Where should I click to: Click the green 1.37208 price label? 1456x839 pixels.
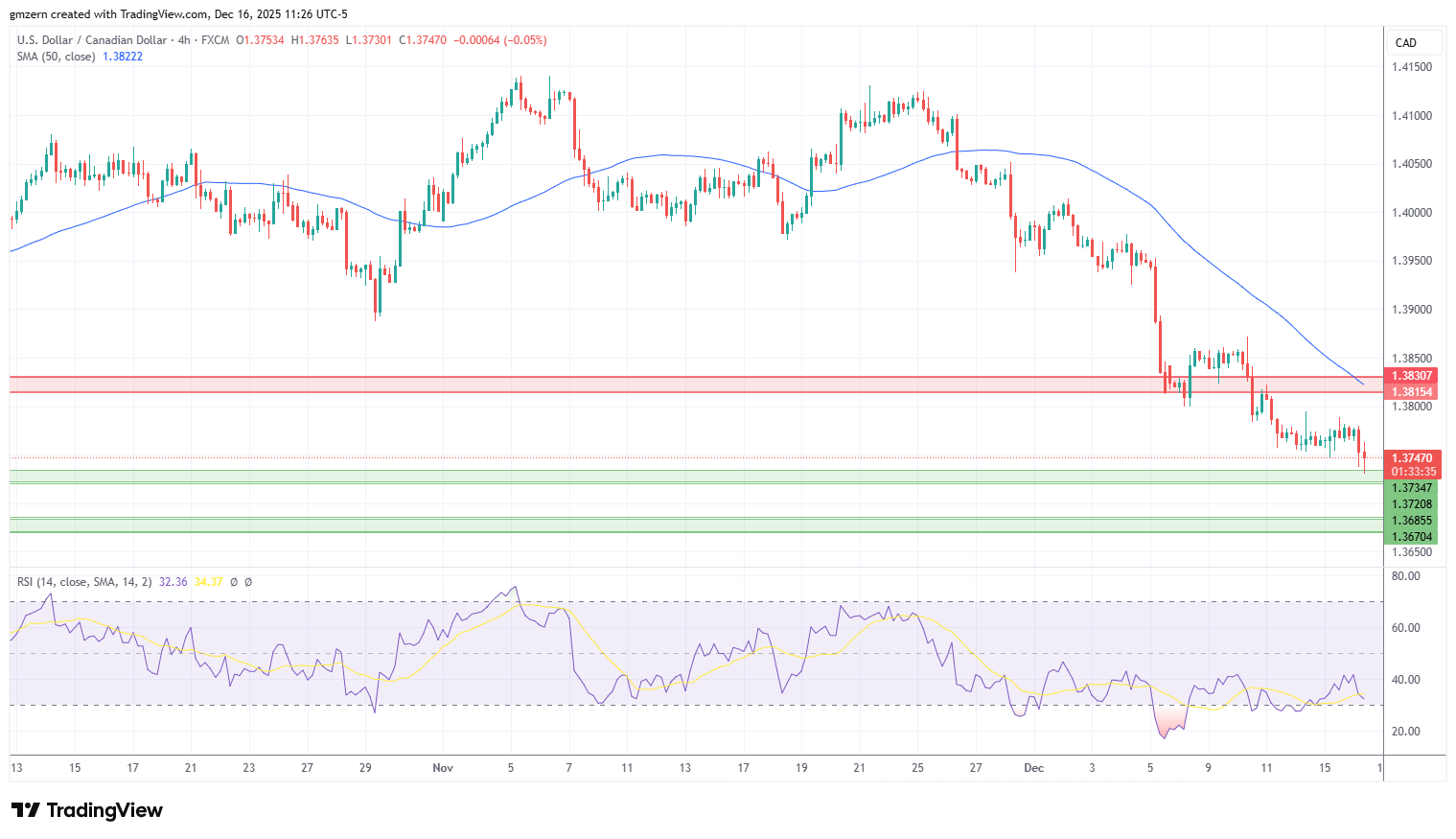[x=1412, y=504]
